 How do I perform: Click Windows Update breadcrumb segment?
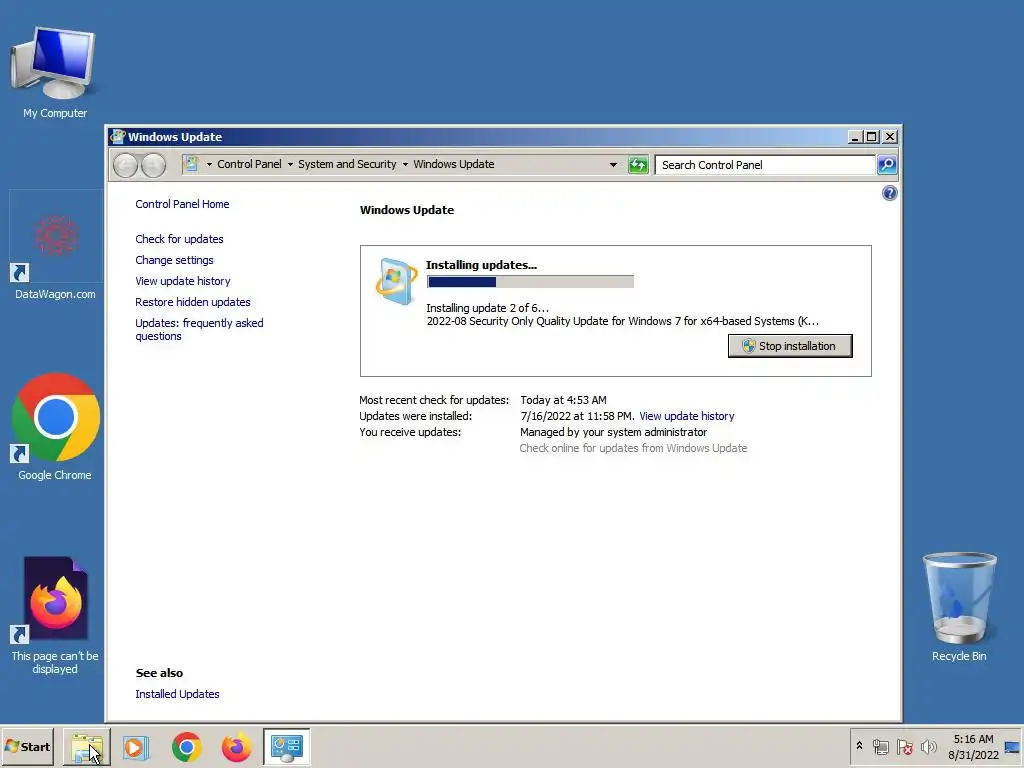454,164
